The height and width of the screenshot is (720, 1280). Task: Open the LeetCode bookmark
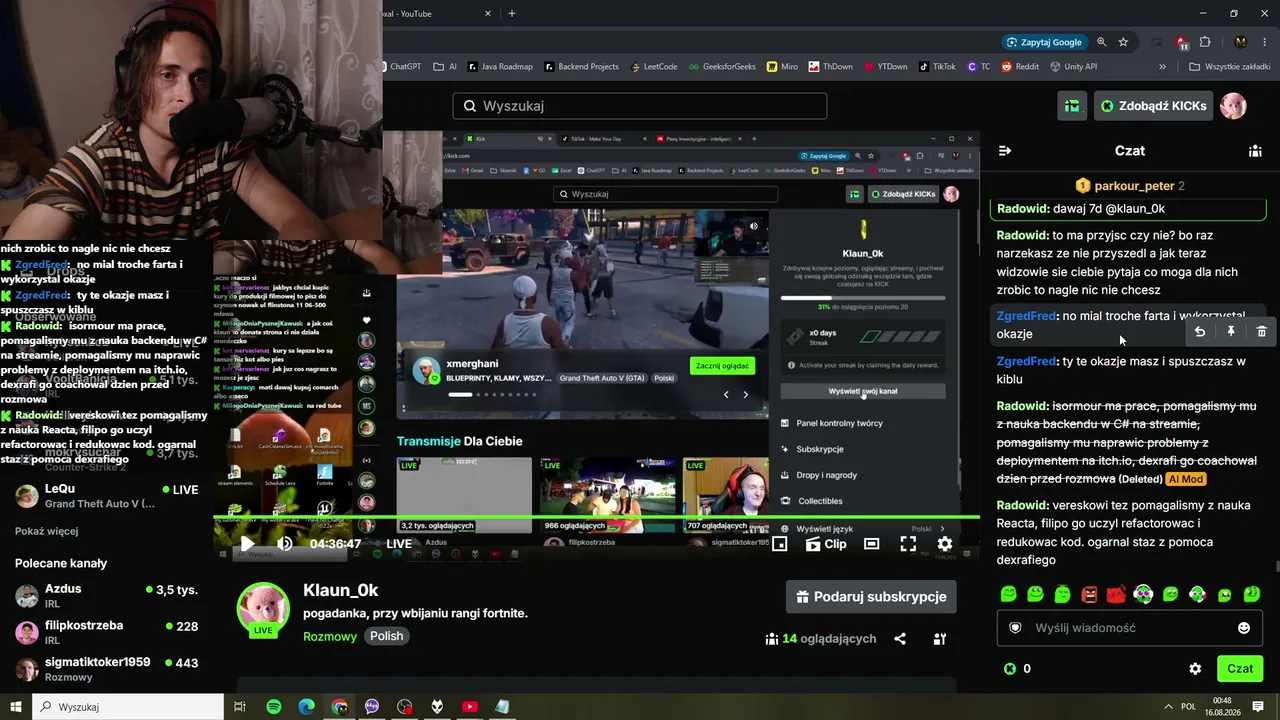click(653, 67)
